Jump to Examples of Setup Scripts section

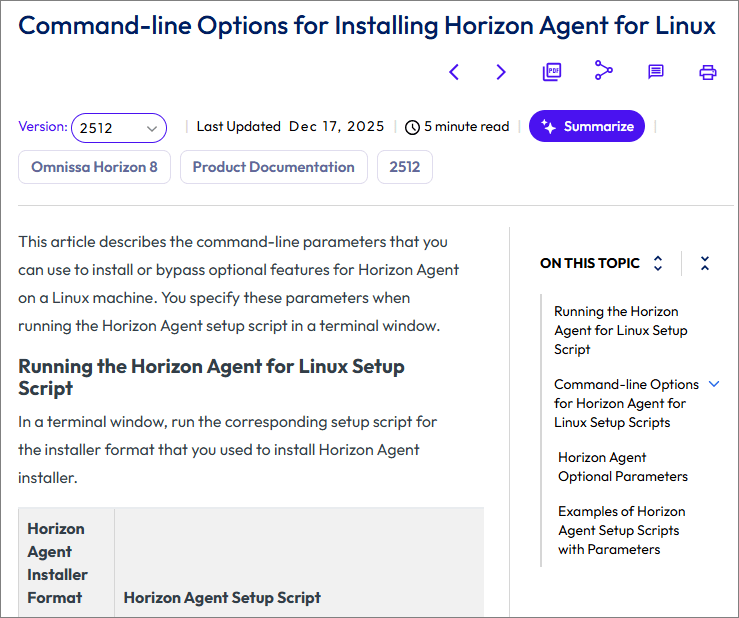tap(621, 530)
